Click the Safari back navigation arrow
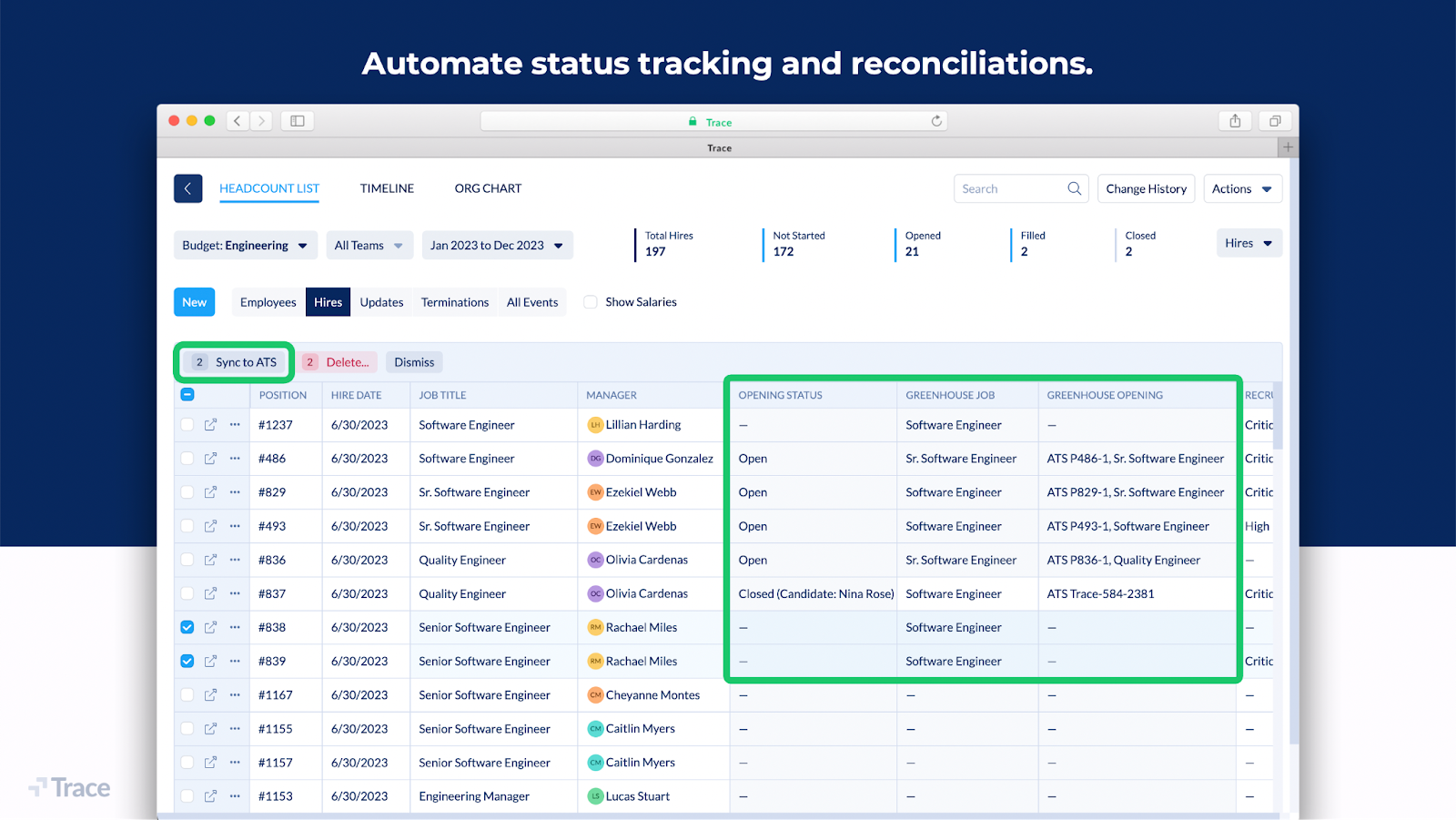The width and height of the screenshot is (1456, 820). coord(238,120)
